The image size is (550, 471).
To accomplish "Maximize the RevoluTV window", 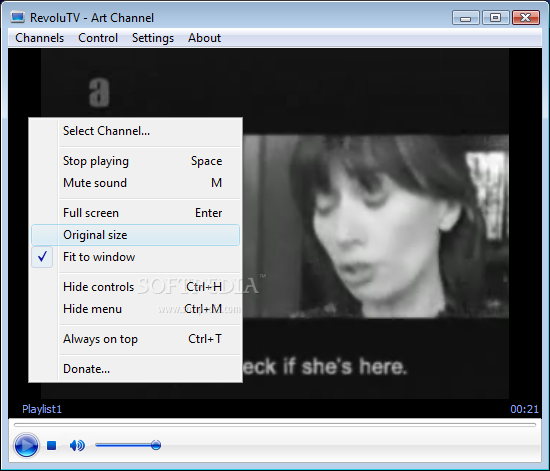I will (495, 18).
